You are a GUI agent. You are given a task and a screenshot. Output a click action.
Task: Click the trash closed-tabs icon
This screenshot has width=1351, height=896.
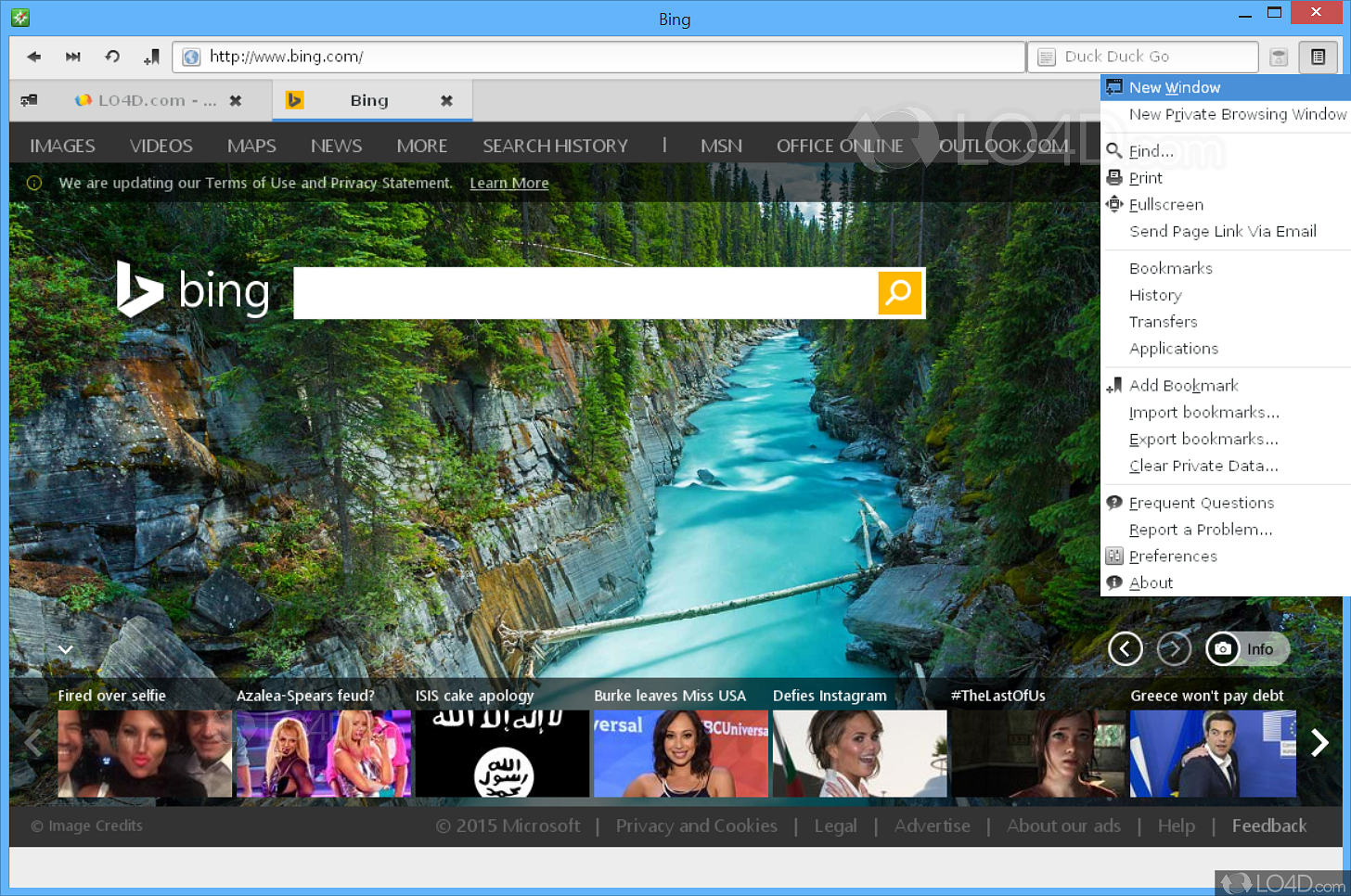tap(1279, 57)
